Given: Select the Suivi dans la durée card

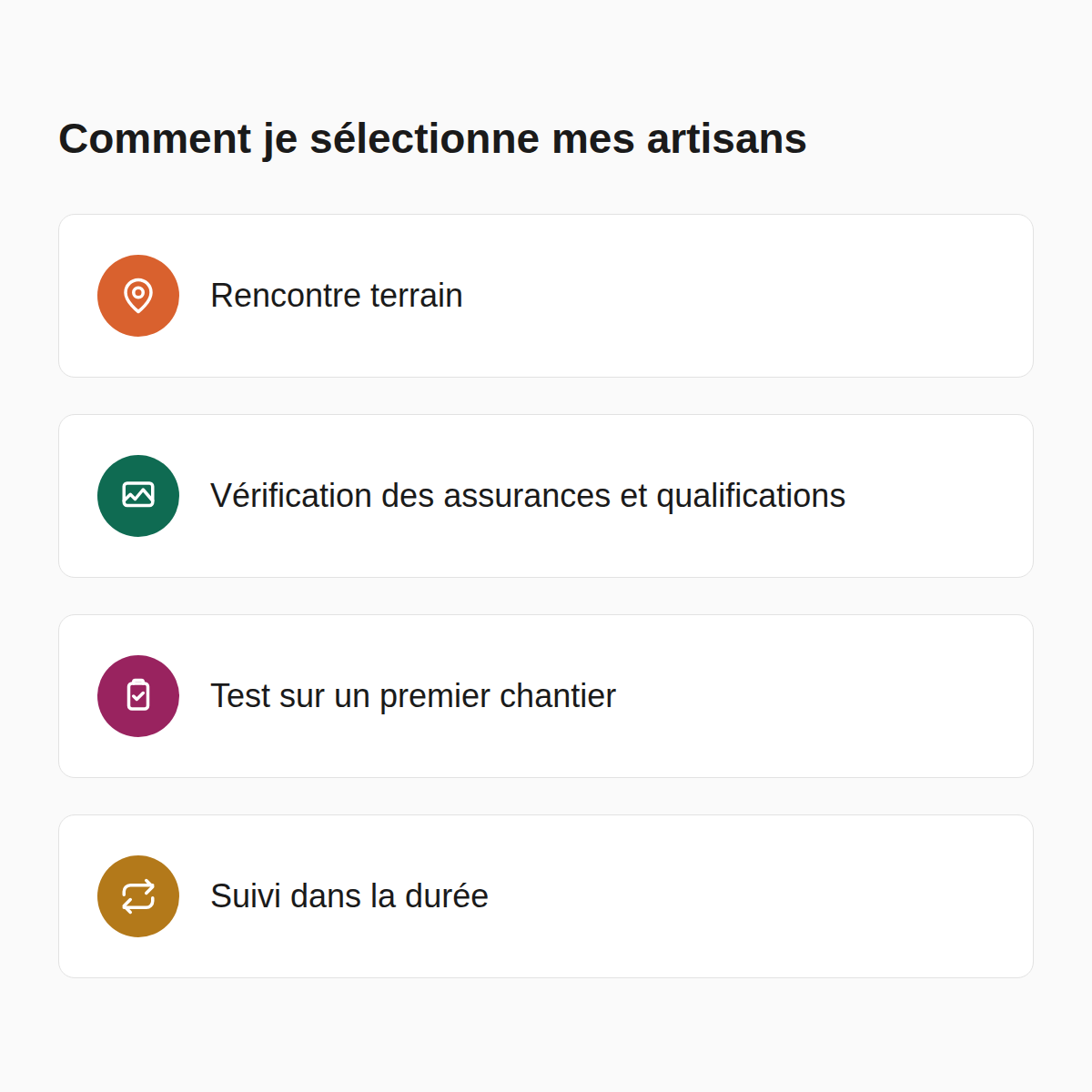Looking at the screenshot, I should pos(546,896).
